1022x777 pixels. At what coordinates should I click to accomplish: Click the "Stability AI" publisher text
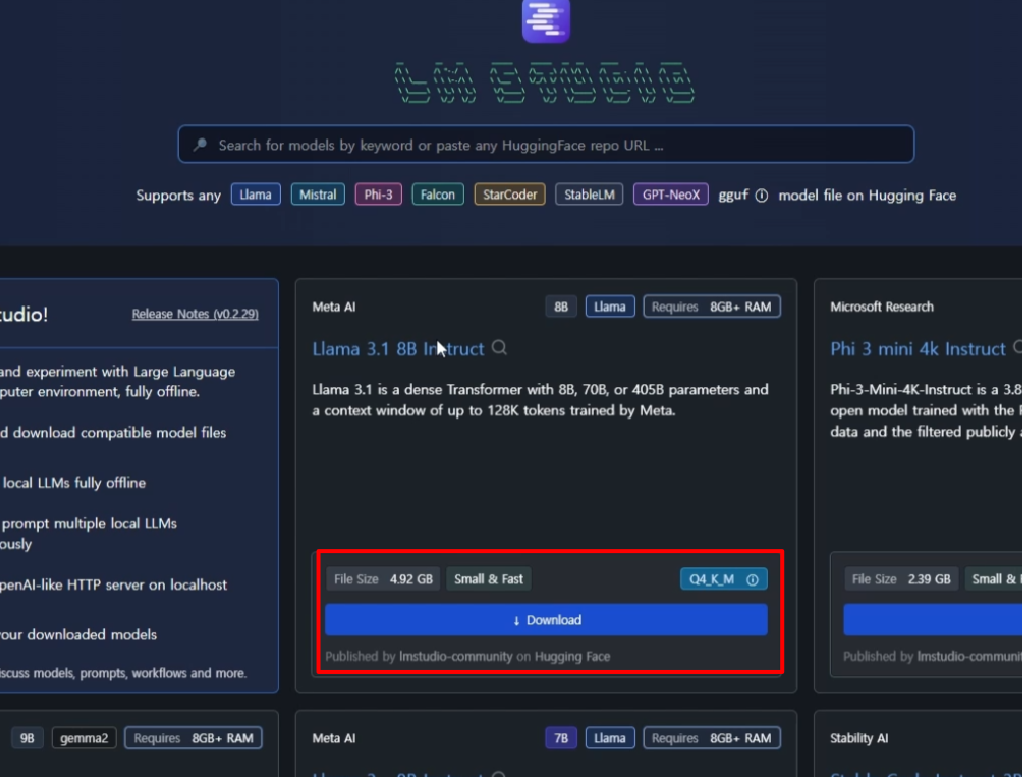pyautogui.click(x=859, y=738)
